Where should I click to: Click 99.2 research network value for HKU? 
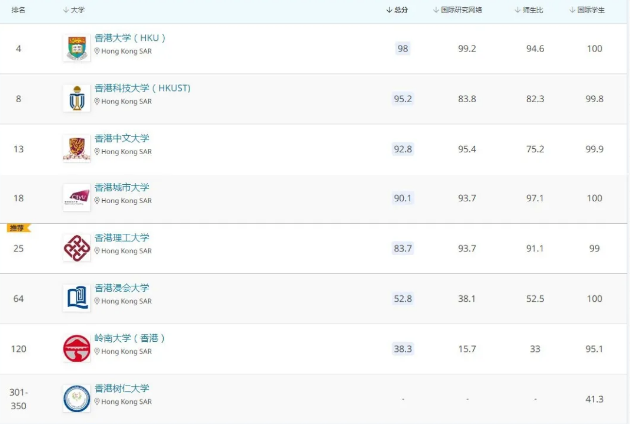(x=467, y=49)
